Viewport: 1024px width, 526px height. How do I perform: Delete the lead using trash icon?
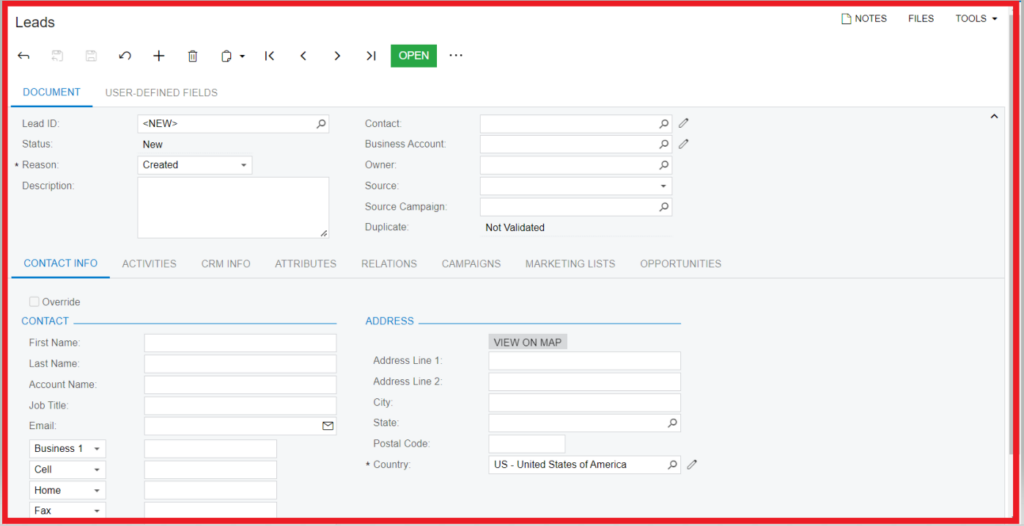pyautogui.click(x=193, y=56)
